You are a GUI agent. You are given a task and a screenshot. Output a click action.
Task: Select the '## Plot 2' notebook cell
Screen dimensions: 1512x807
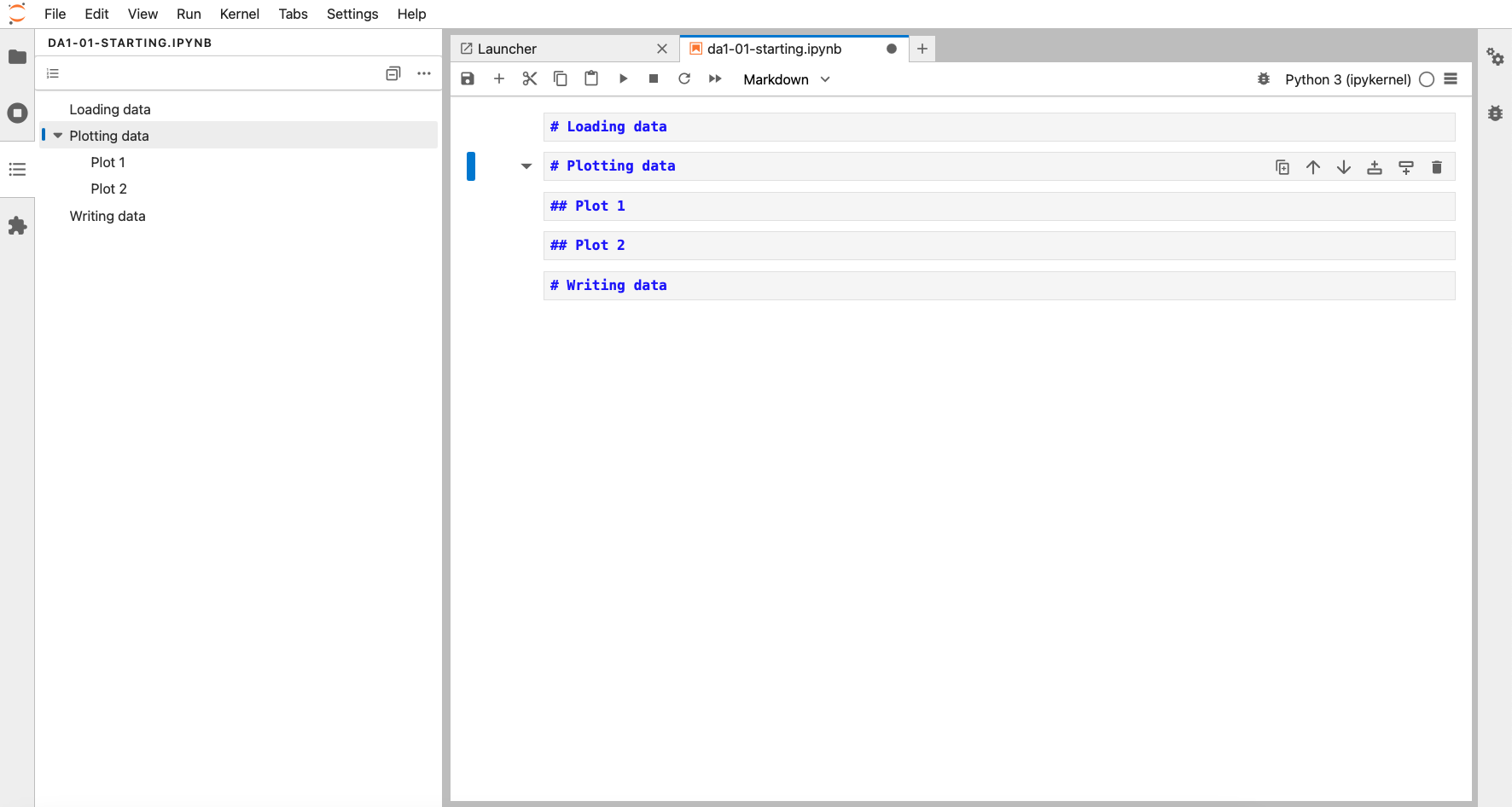pos(999,246)
